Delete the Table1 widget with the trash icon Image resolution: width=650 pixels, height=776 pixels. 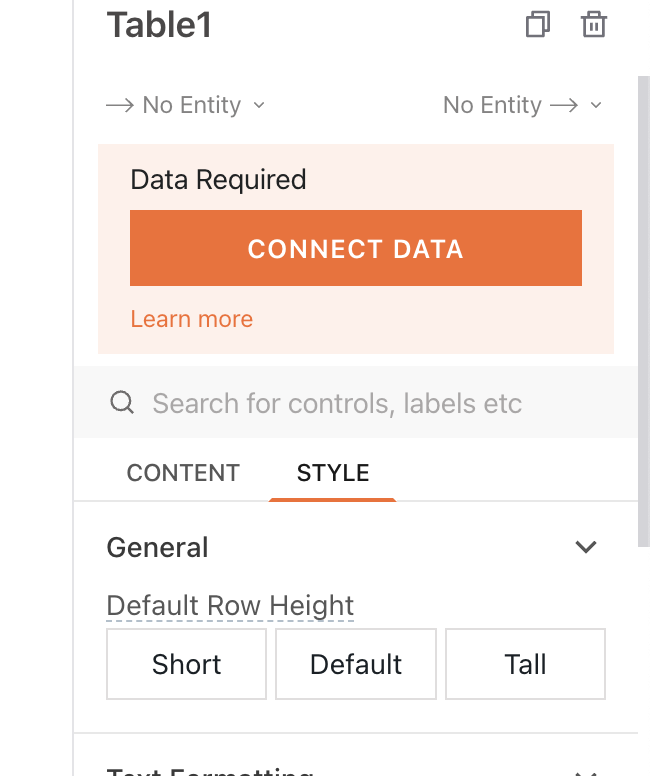pyautogui.click(x=594, y=25)
